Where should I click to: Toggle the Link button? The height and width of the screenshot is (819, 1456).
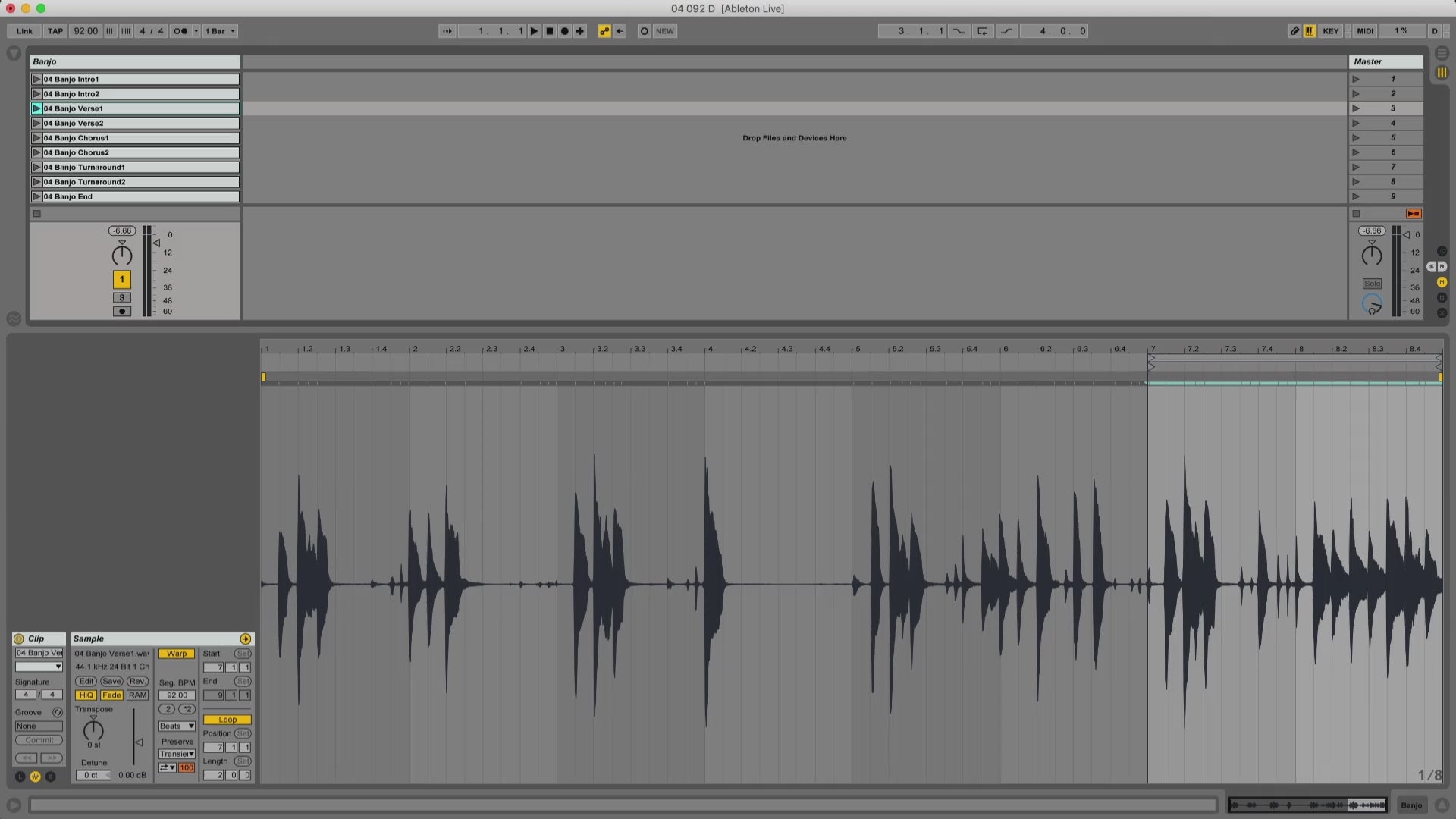click(x=24, y=31)
